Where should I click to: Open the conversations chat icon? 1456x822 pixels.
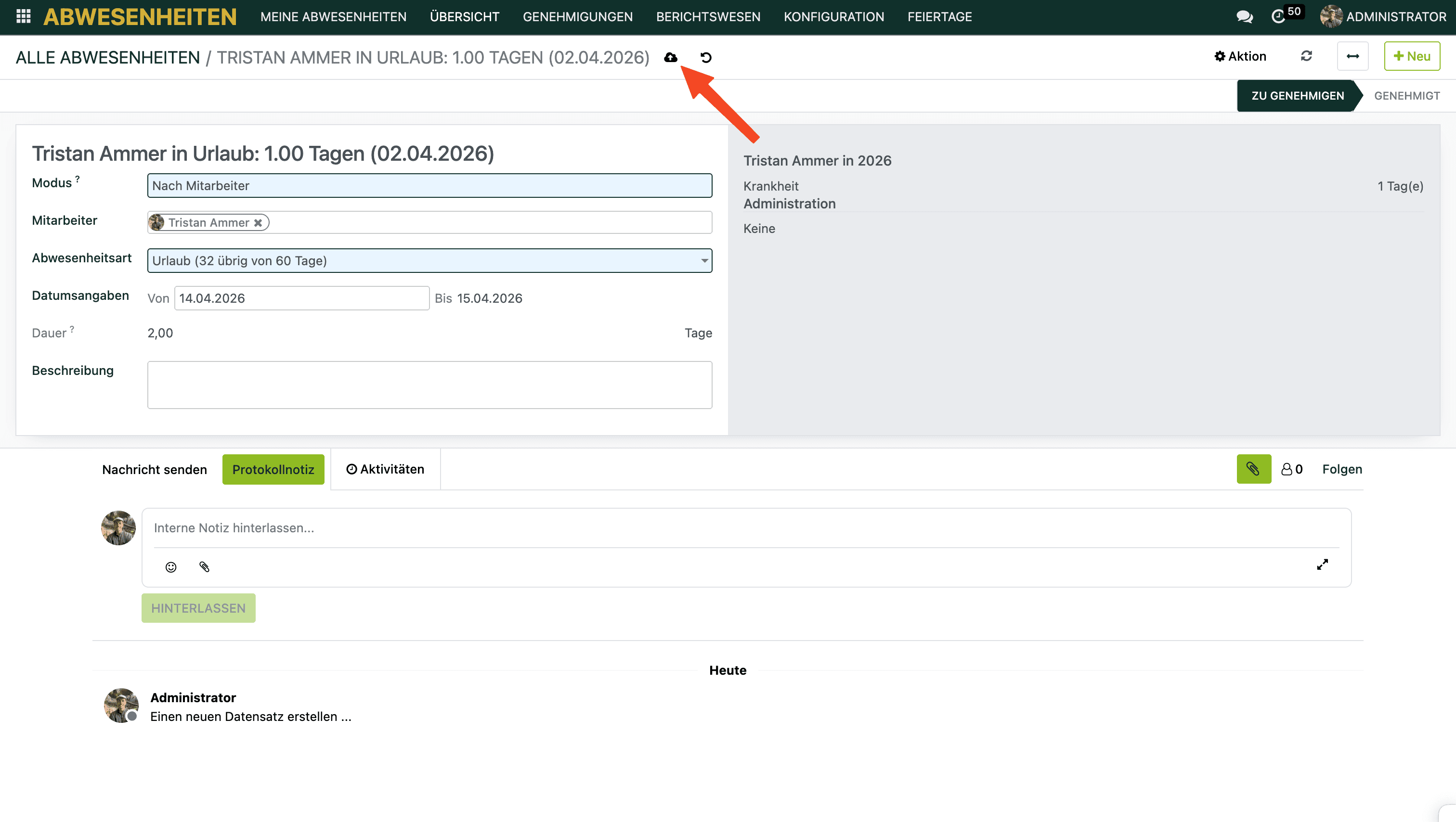(x=1244, y=16)
